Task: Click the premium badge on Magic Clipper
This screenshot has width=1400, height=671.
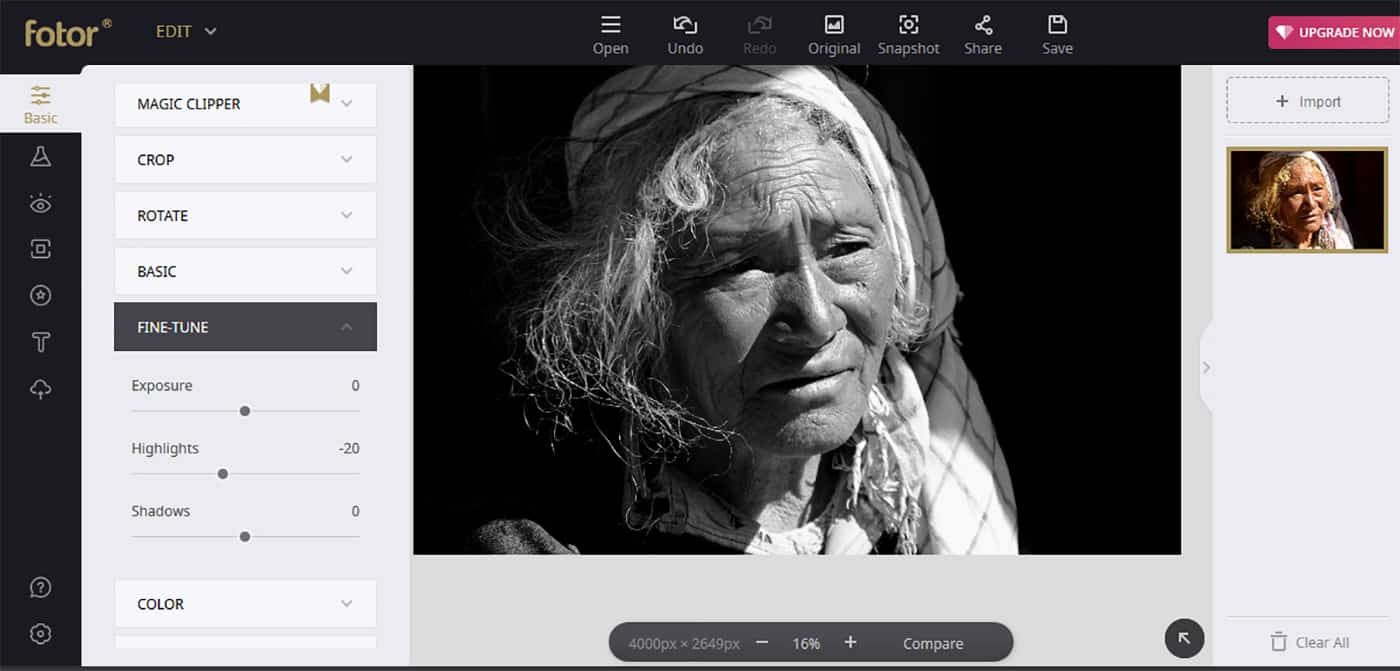Action: [x=320, y=93]
